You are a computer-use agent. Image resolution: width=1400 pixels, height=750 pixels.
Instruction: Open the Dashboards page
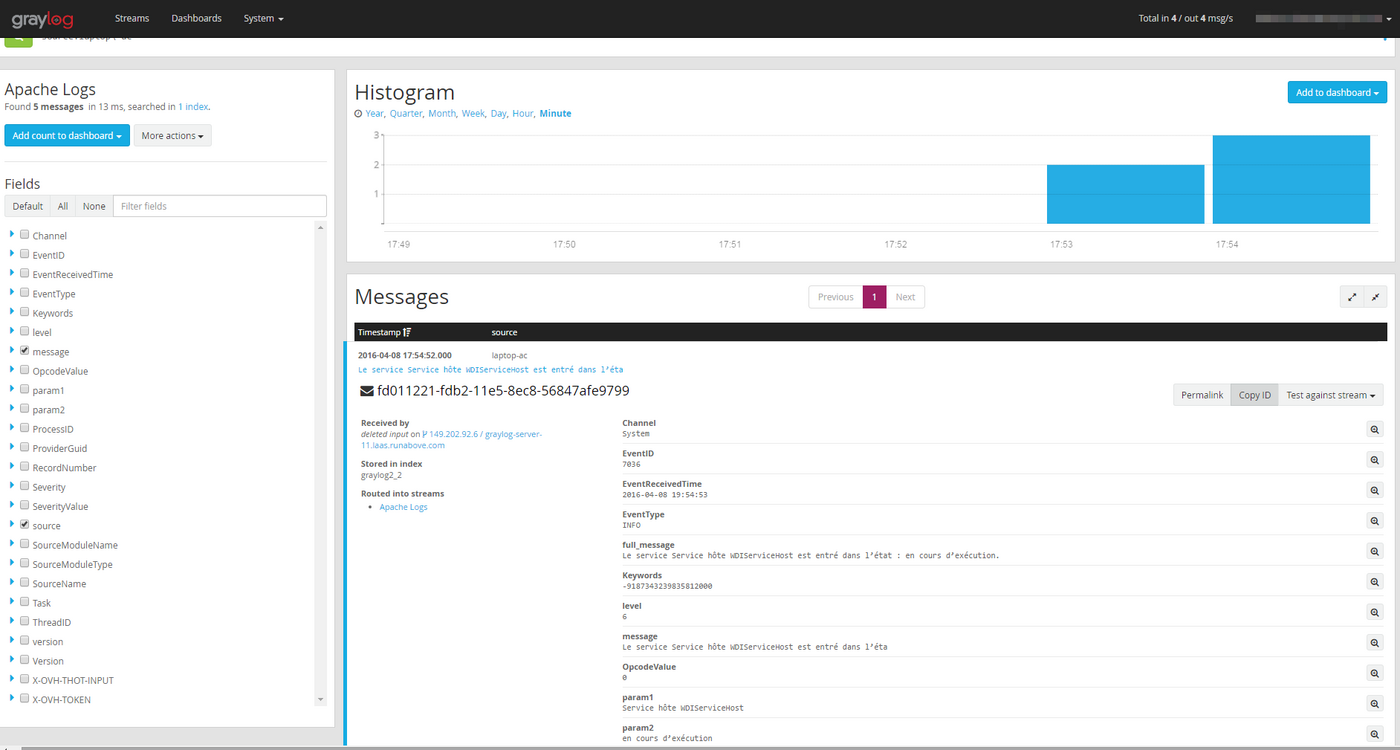click(x=196, y=18)
